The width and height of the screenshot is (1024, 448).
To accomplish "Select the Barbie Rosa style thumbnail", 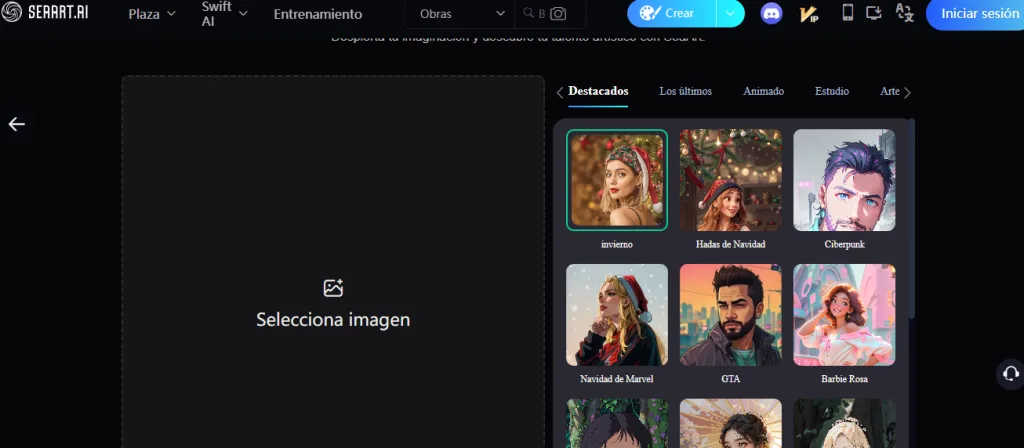I will [x=844, y=315].
